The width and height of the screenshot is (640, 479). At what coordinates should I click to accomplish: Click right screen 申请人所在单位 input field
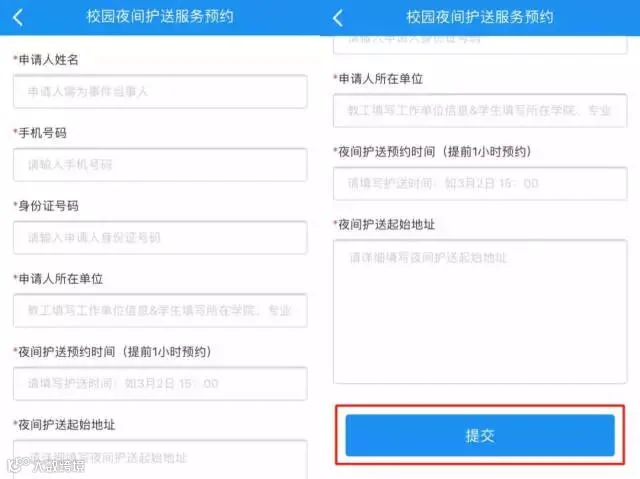[480, 111]
